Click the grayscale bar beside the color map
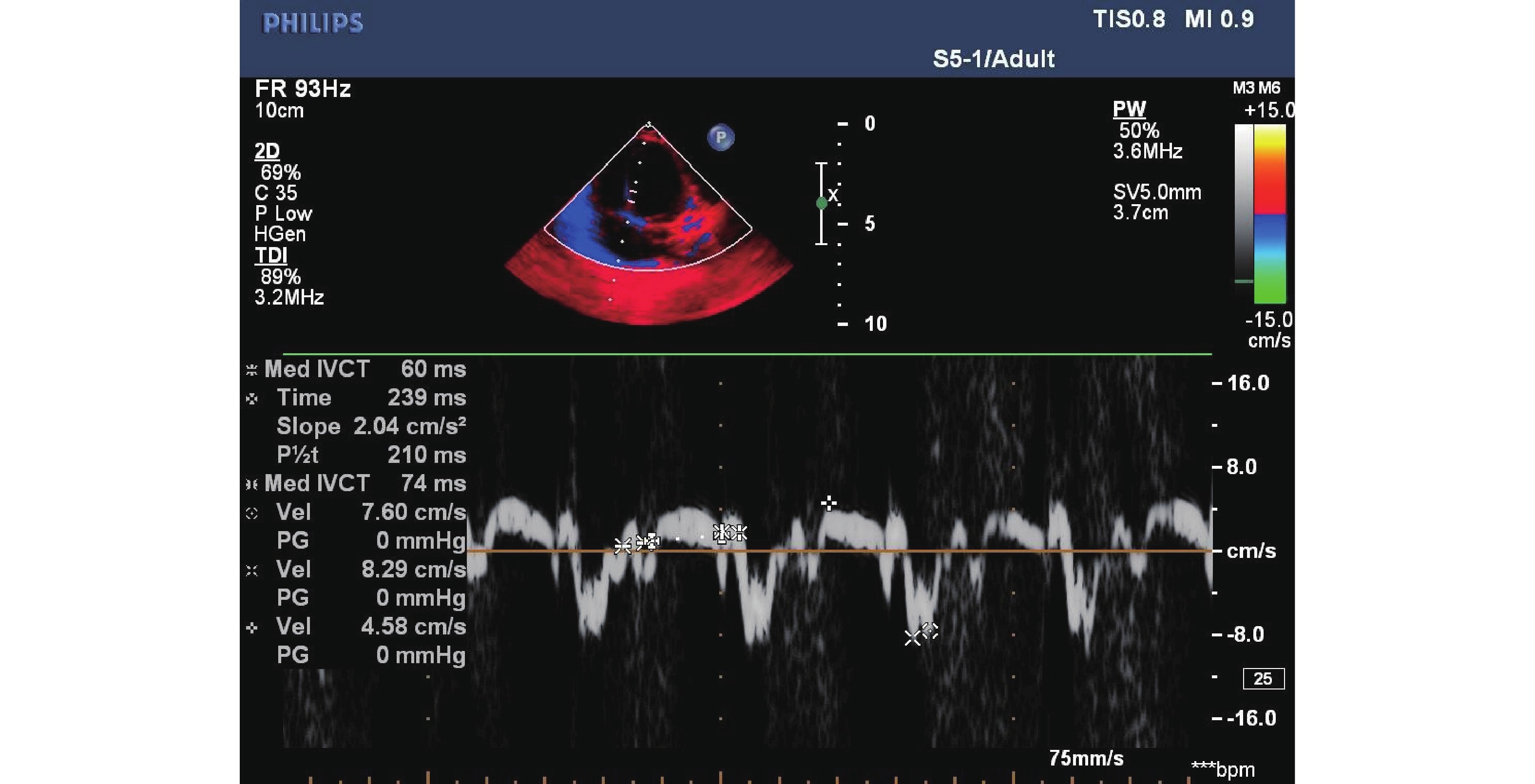The width and height of the screenshot is (1535, 784). [x=1244, y=203]
